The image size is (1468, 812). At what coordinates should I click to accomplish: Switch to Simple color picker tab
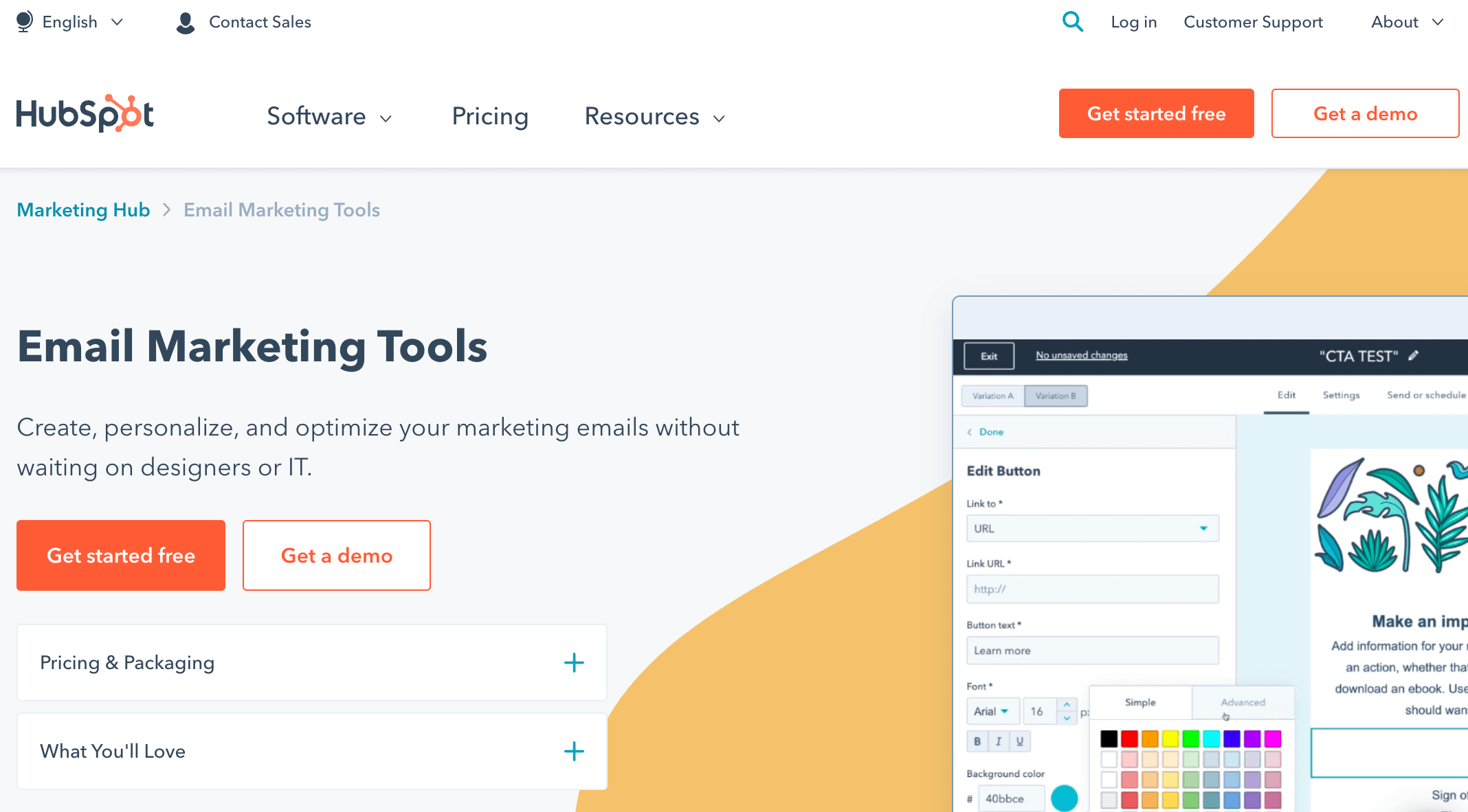(x=1140, y=702)
